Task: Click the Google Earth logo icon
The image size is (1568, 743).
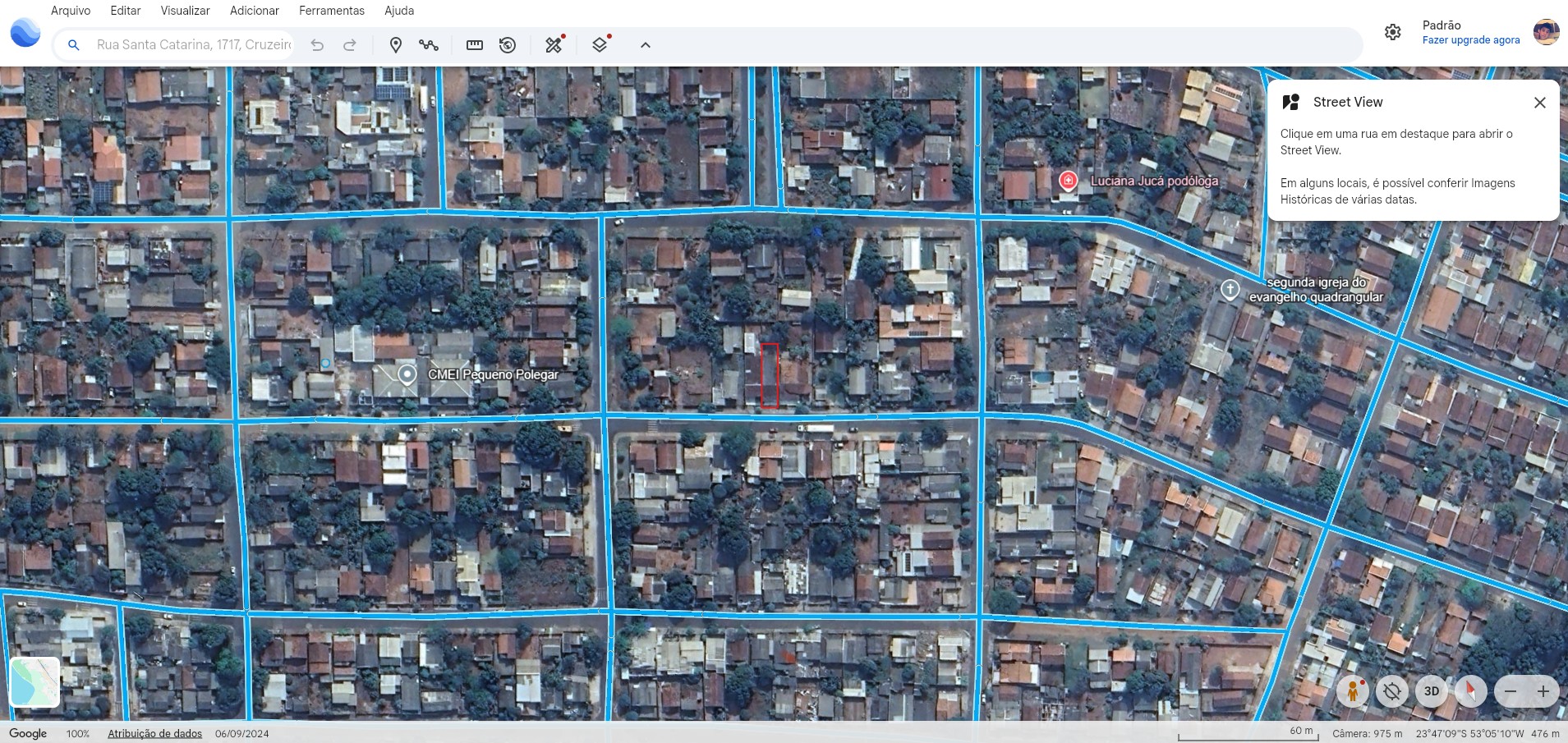Action: pyautogui.click(x=25, y=32)
